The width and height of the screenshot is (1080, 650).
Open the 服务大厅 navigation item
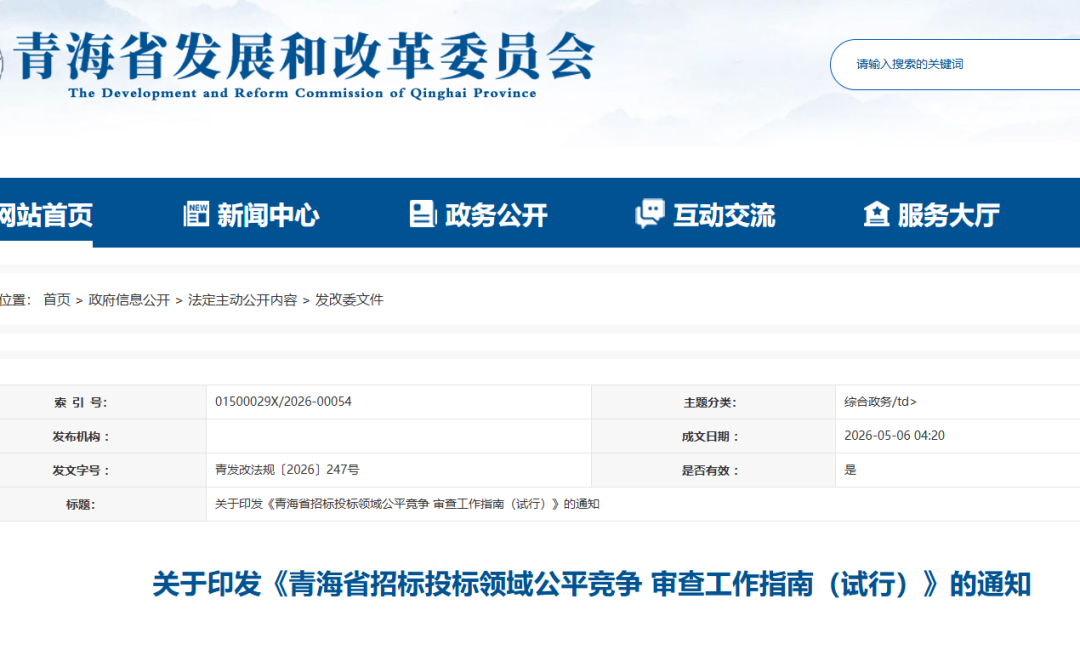pyautogui.click(x=948, y=216)
